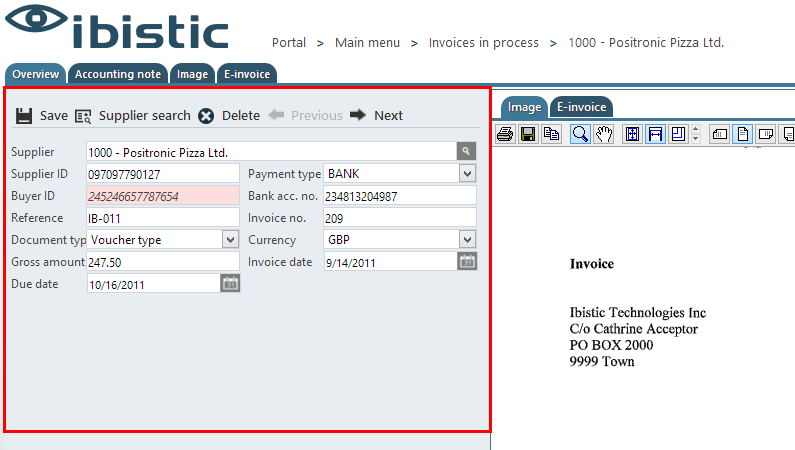
Task: Click the ibistic eye logo
Action: tap(36, 19)
